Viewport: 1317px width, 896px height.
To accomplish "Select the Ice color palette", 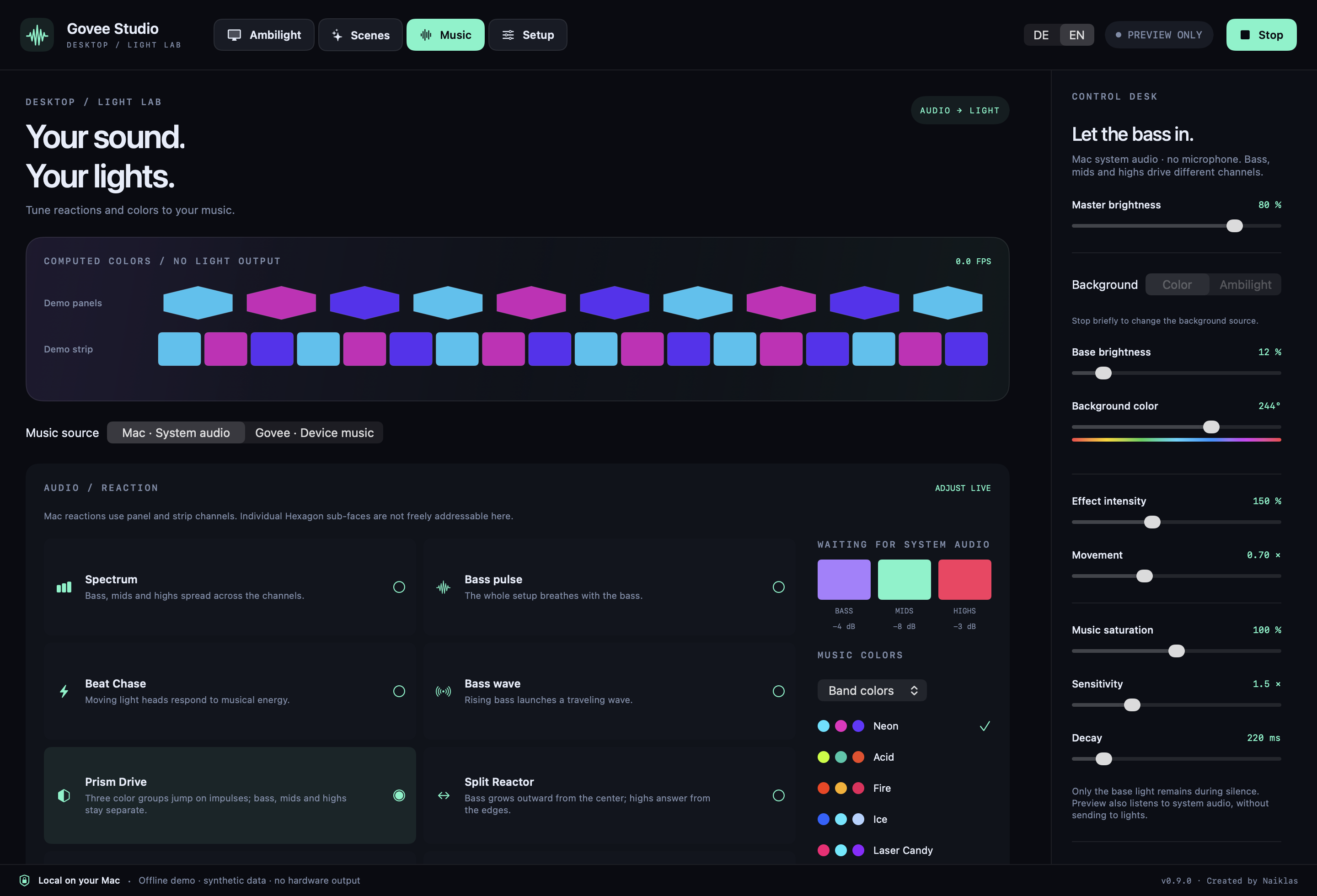I will 904,820.
